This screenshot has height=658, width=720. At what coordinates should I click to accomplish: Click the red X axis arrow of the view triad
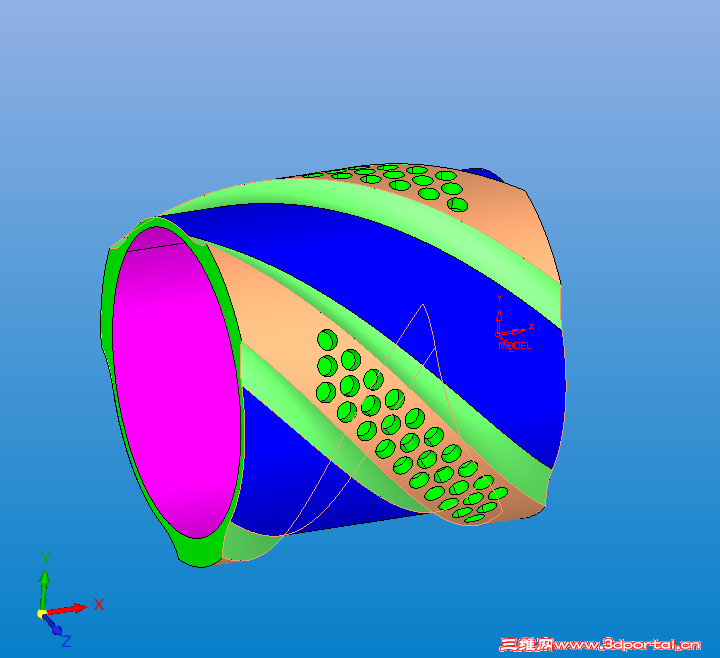click(x=67, y=609)
